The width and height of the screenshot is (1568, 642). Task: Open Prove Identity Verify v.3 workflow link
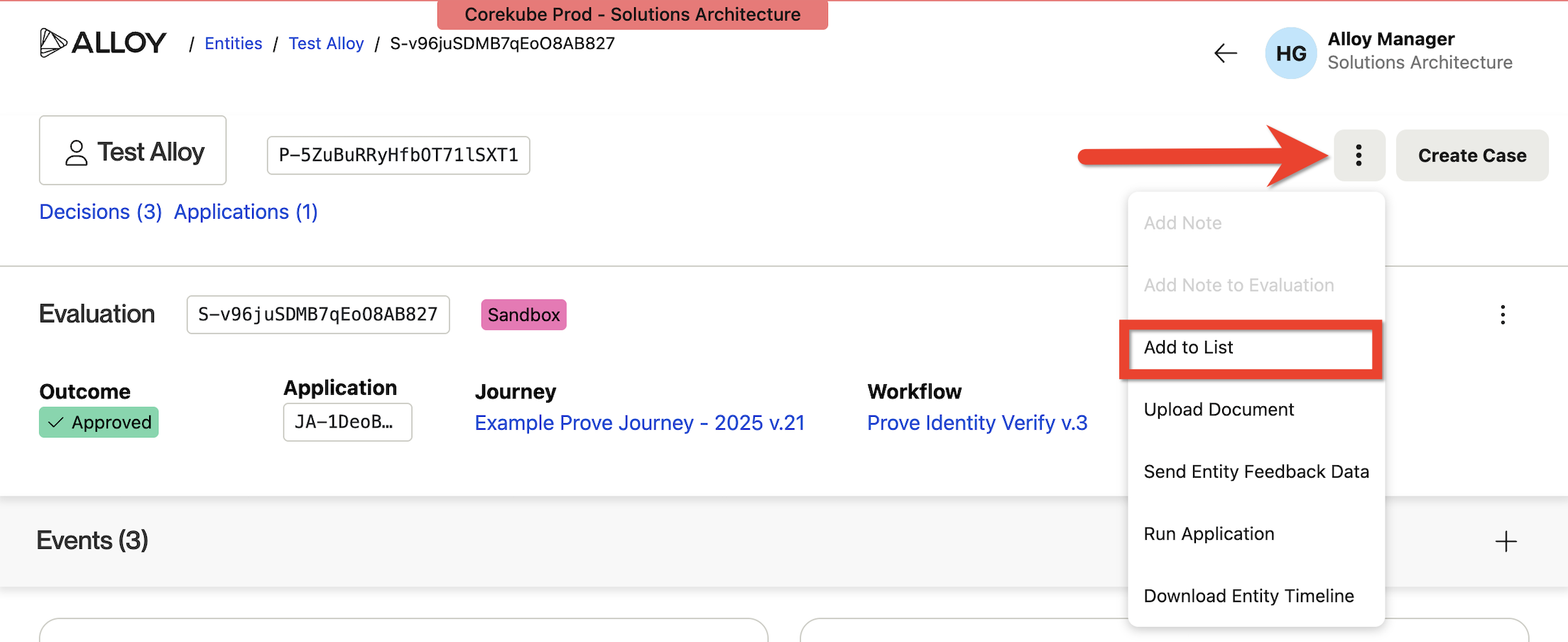(x=976, y=423)
